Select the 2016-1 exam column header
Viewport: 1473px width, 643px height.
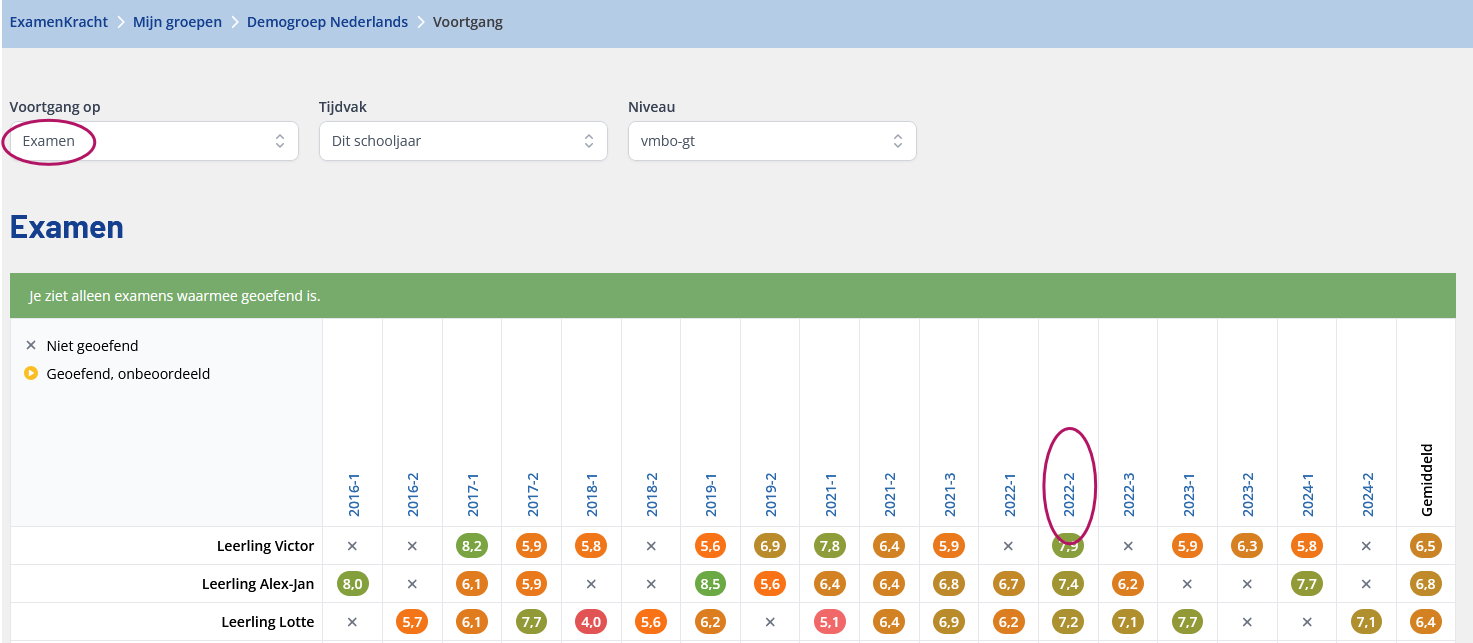tap(354, 495)
